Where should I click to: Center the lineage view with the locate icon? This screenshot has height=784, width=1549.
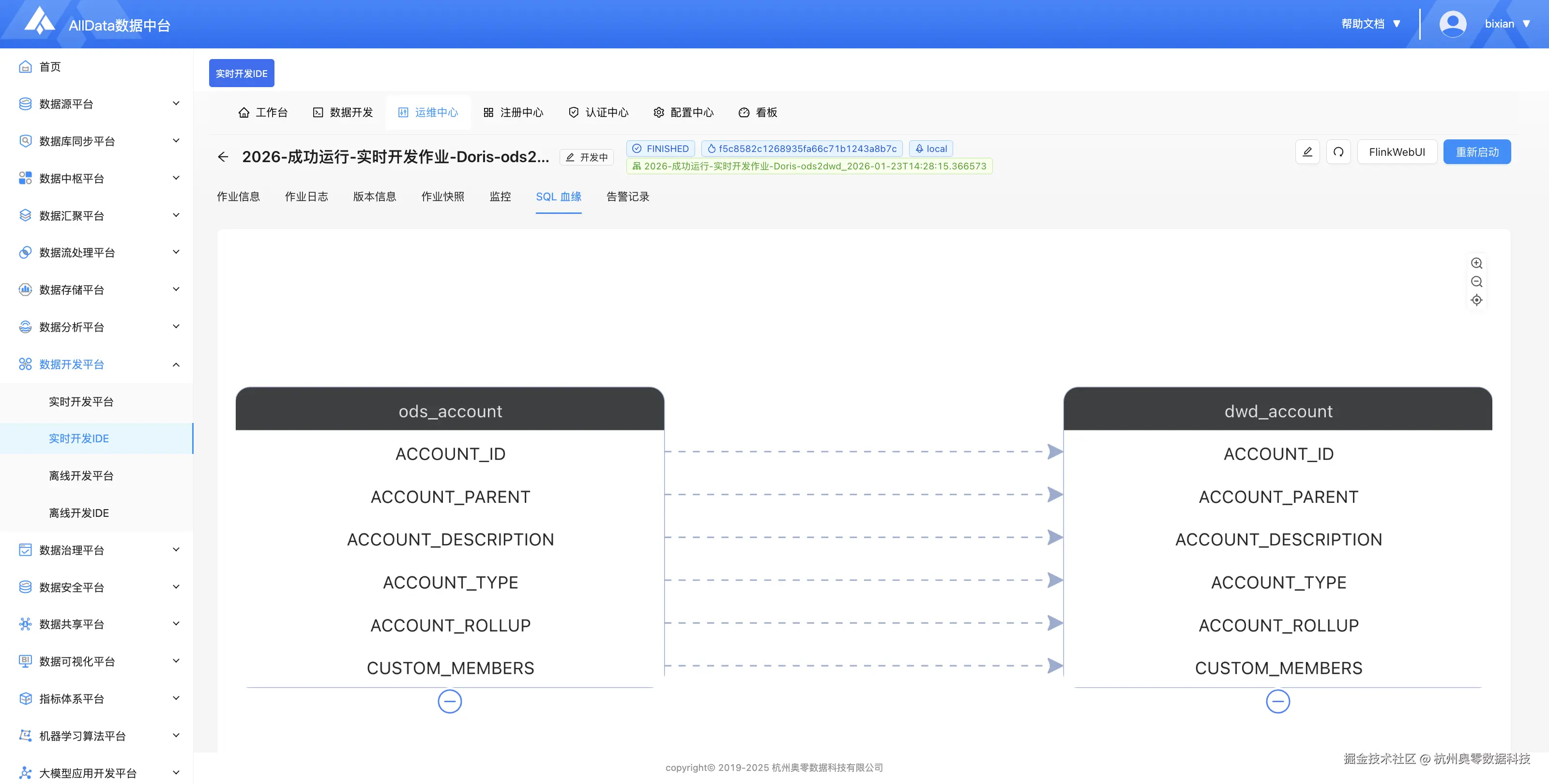(x=1477, y=300)
